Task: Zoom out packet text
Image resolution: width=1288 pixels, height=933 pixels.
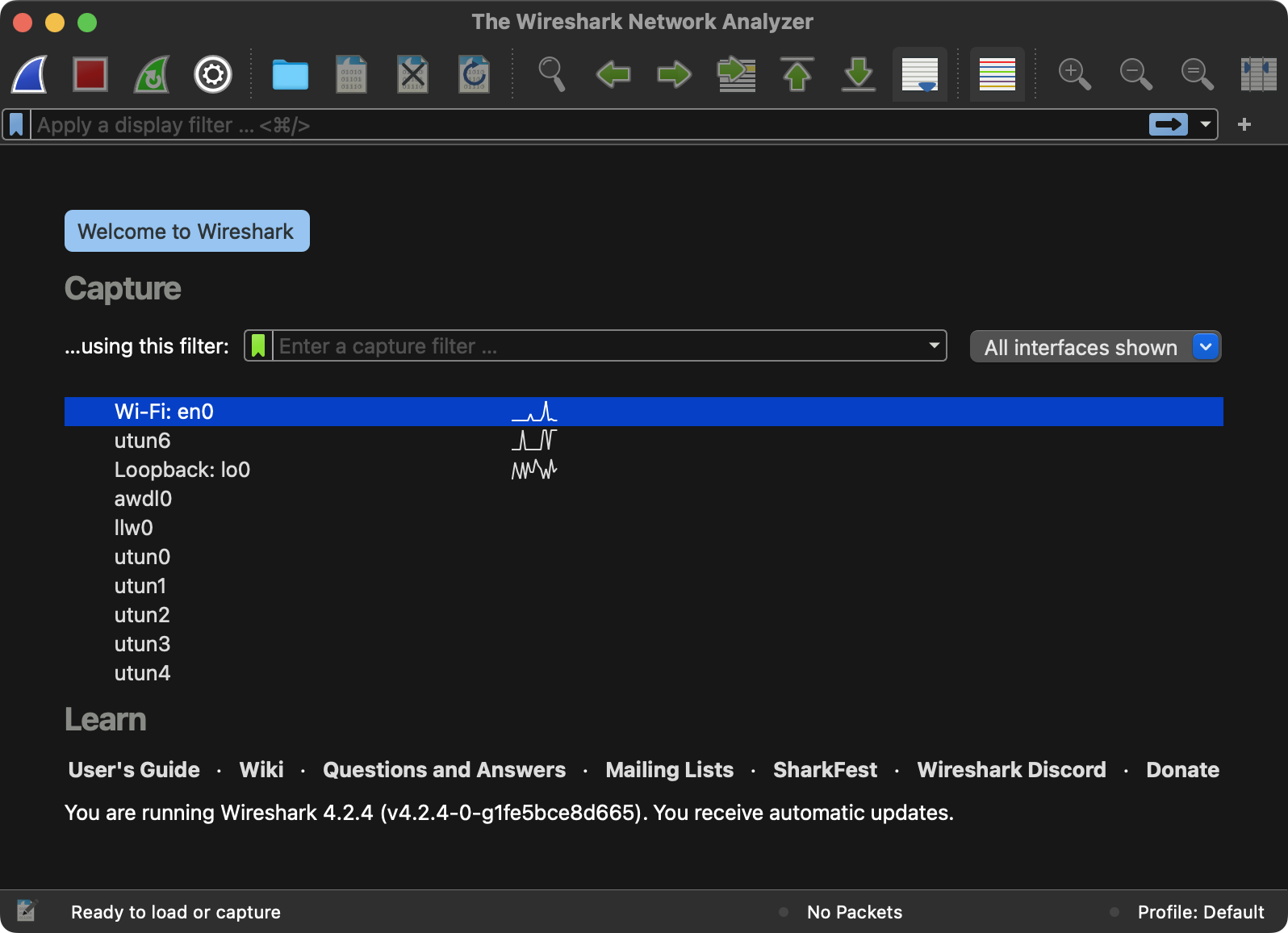Action: point(1135,74)
